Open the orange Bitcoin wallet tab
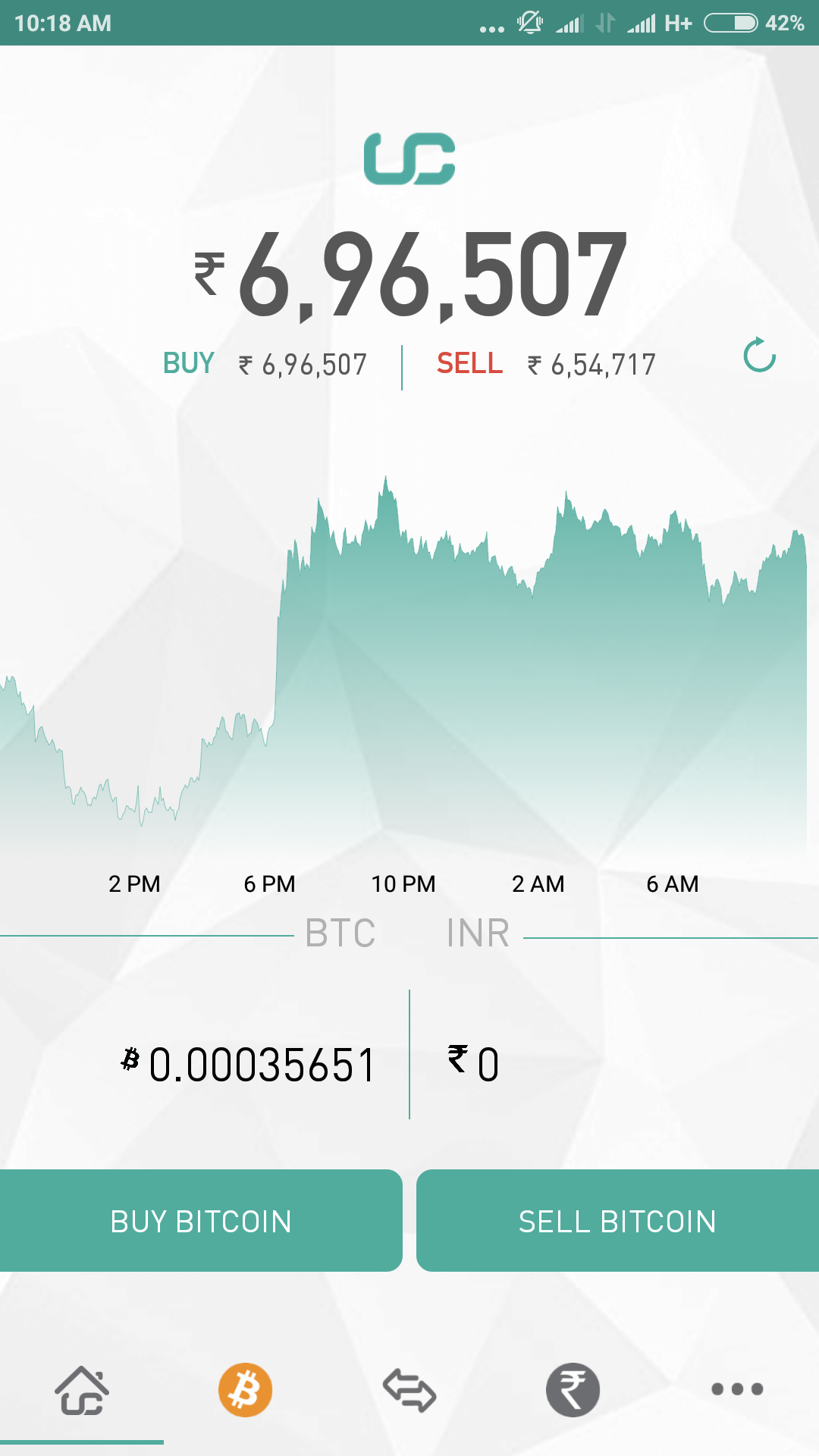 click(x=245, y=1390)
